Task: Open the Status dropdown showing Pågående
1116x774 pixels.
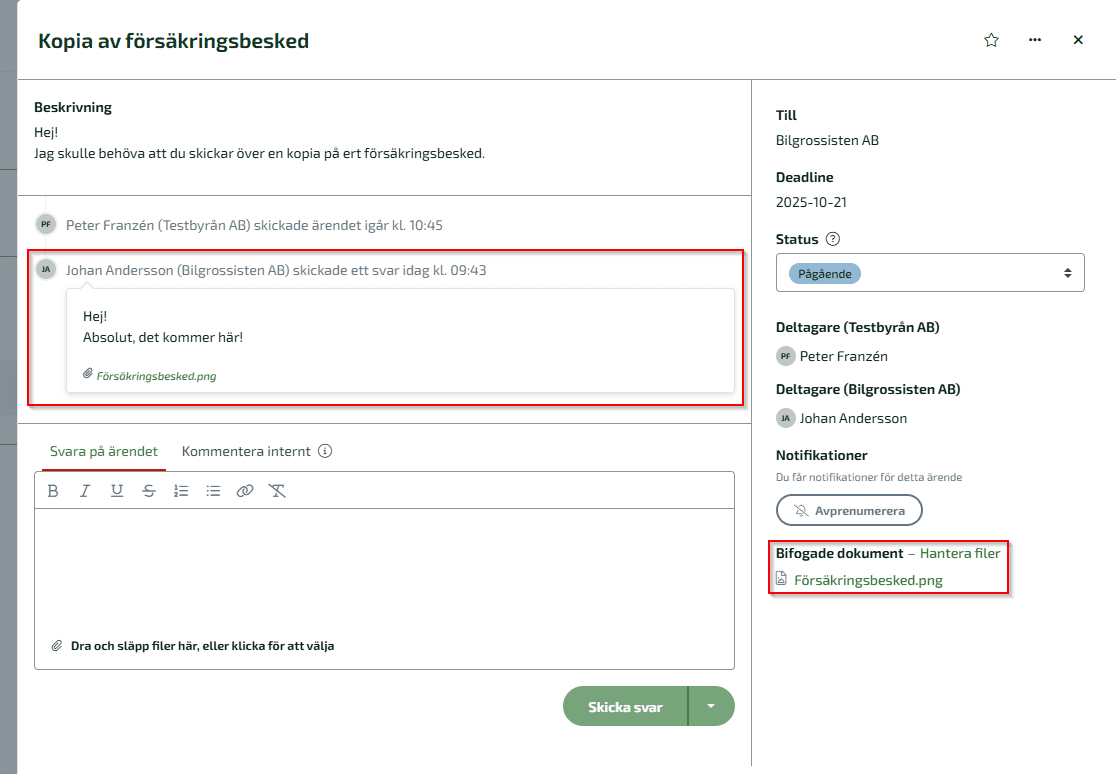Action: [930, 272]
